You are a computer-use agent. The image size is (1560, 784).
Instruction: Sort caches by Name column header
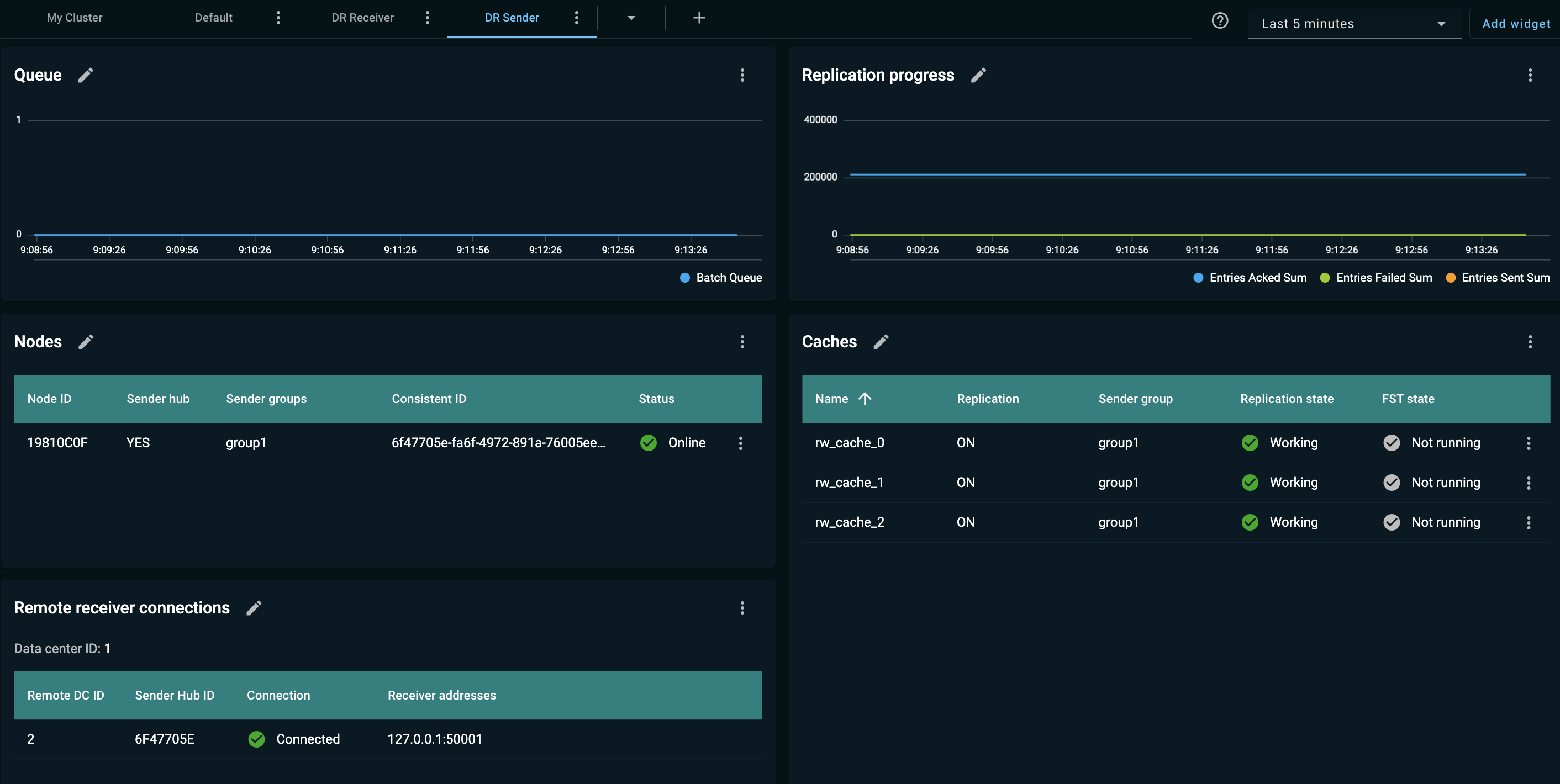tap(831, 399)
